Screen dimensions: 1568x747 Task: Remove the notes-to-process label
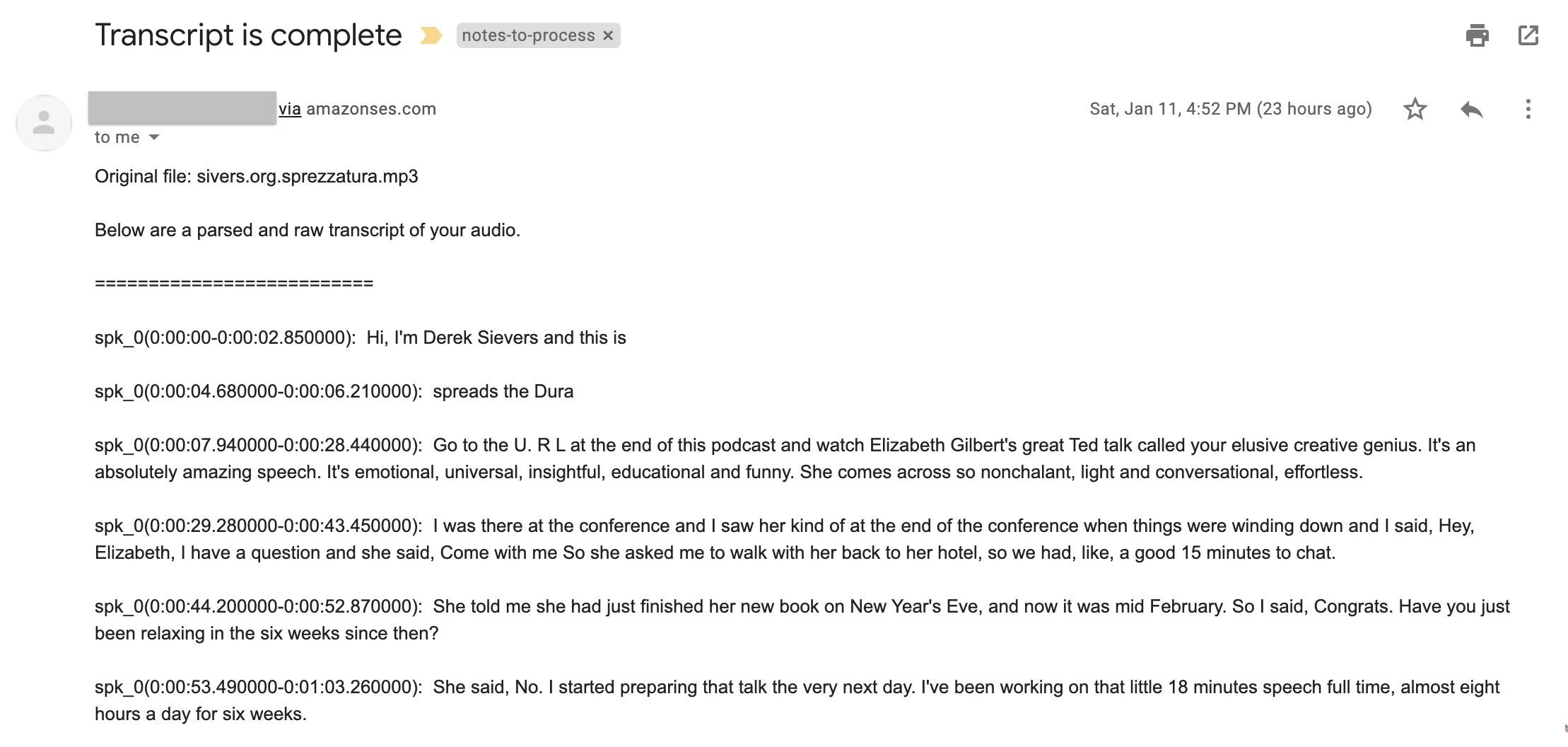coord(608,35)
